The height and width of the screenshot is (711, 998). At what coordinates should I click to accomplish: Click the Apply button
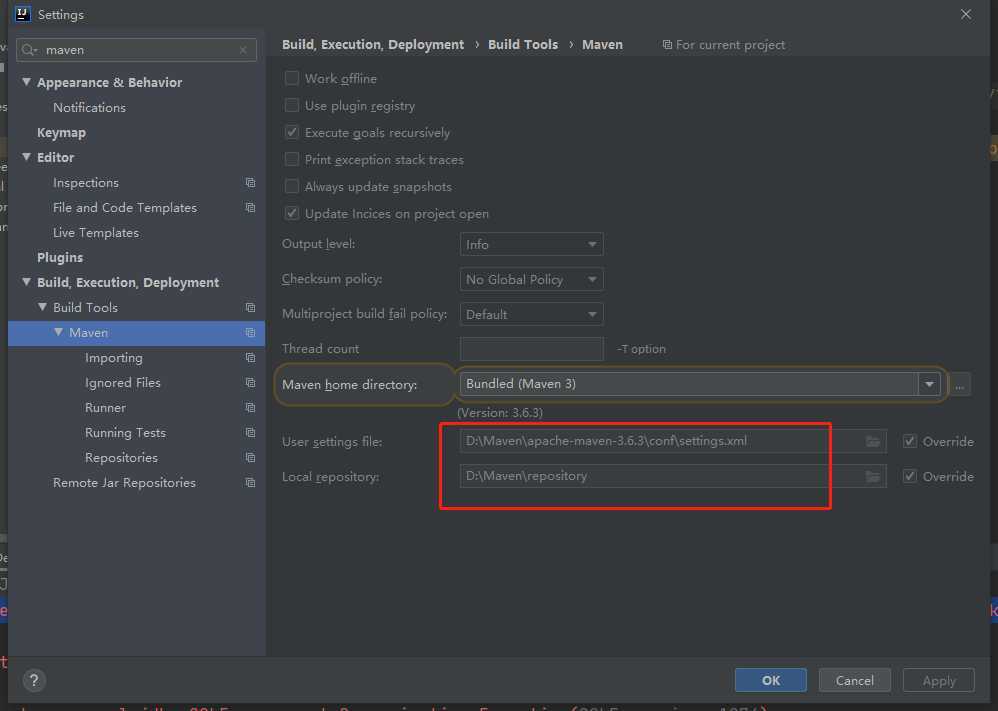point(939,680)
